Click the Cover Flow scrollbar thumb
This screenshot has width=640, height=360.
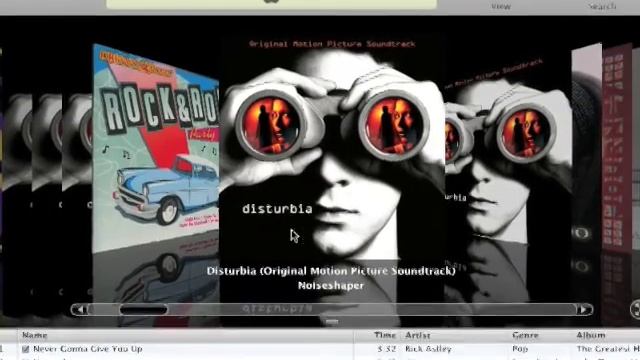point(144,310)
